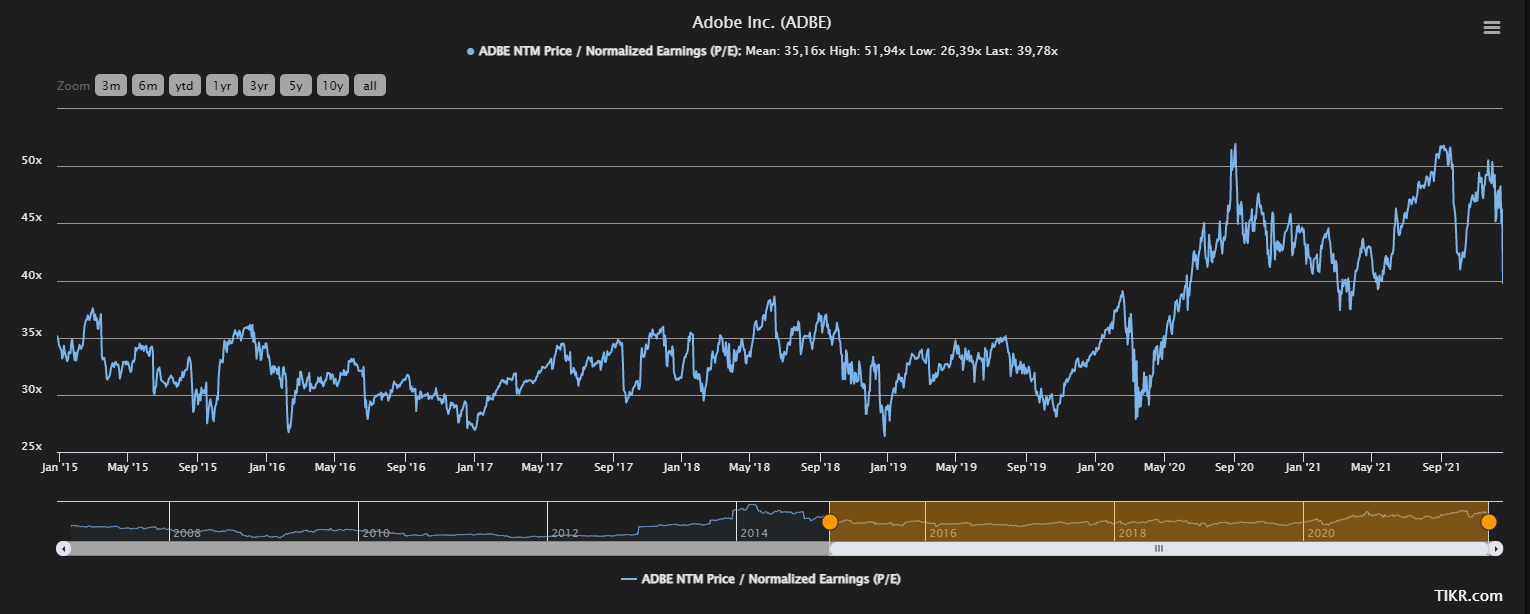Viewport: 1530px width, 614px height.
Task: Click the left orange navigator handle
Action: pos(829,521)
